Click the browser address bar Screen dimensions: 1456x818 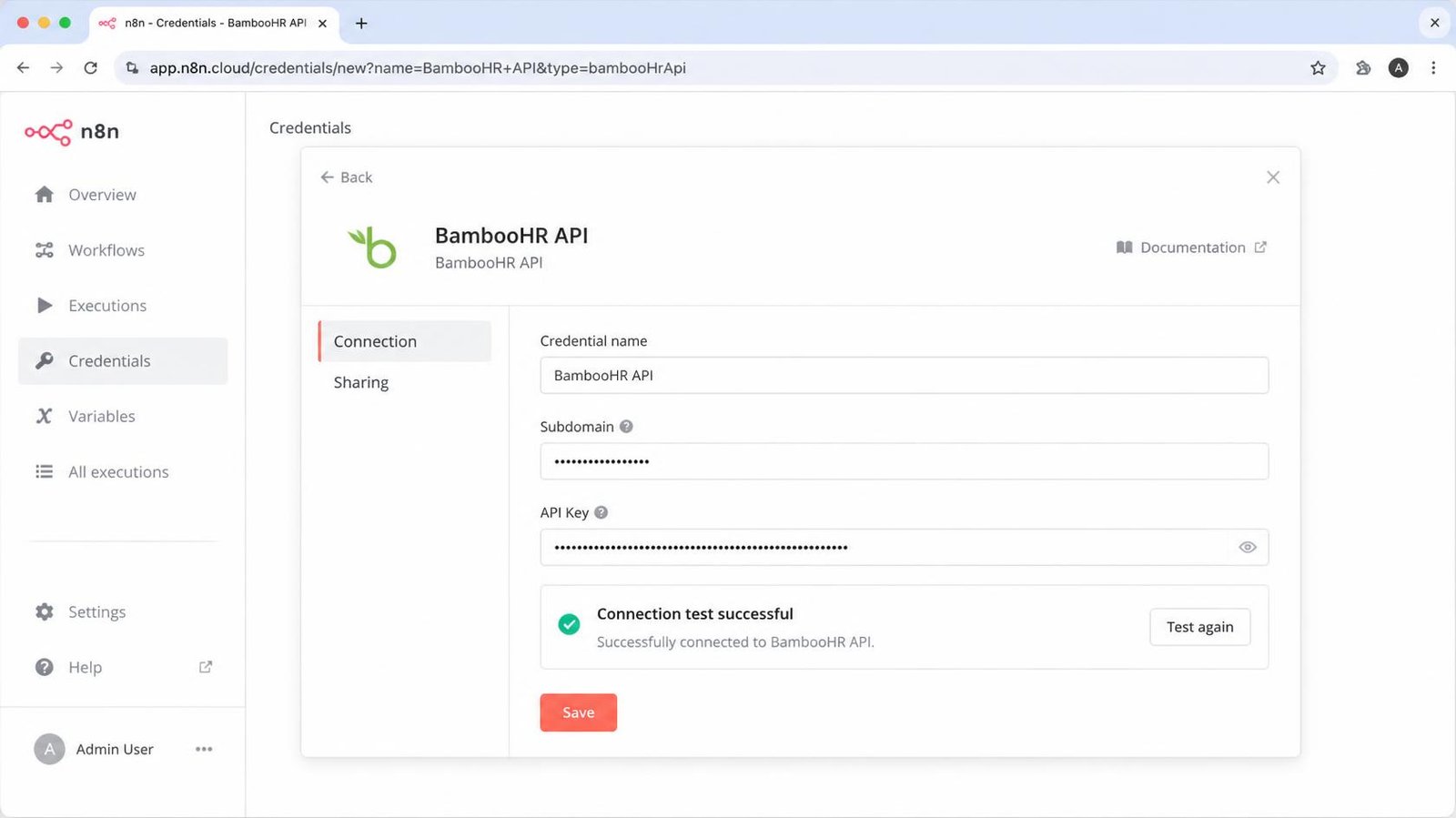pos(726,68)
